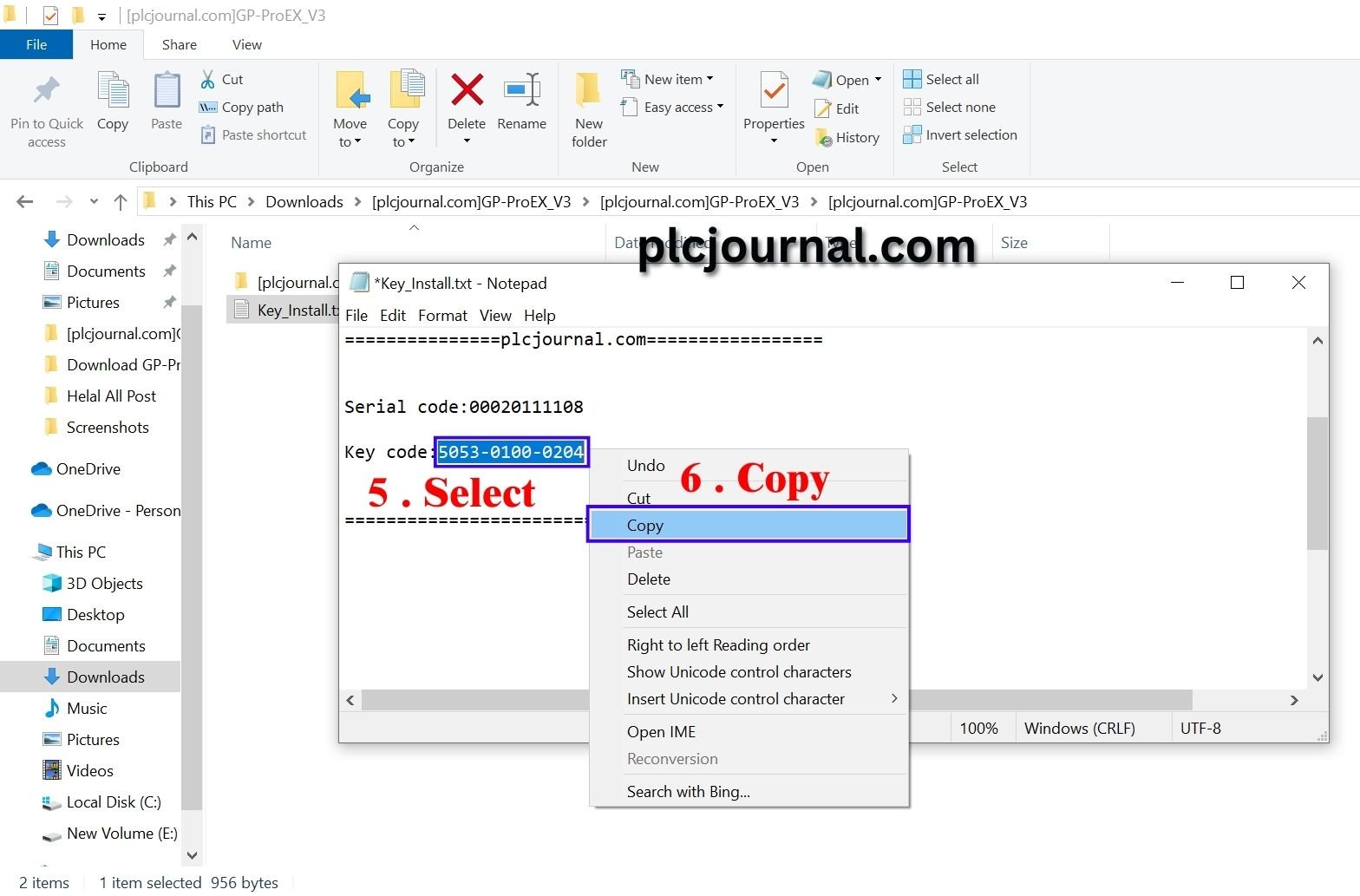Open recent locations dropdown arrow
1360x896 pixels.
pos(94,201)
